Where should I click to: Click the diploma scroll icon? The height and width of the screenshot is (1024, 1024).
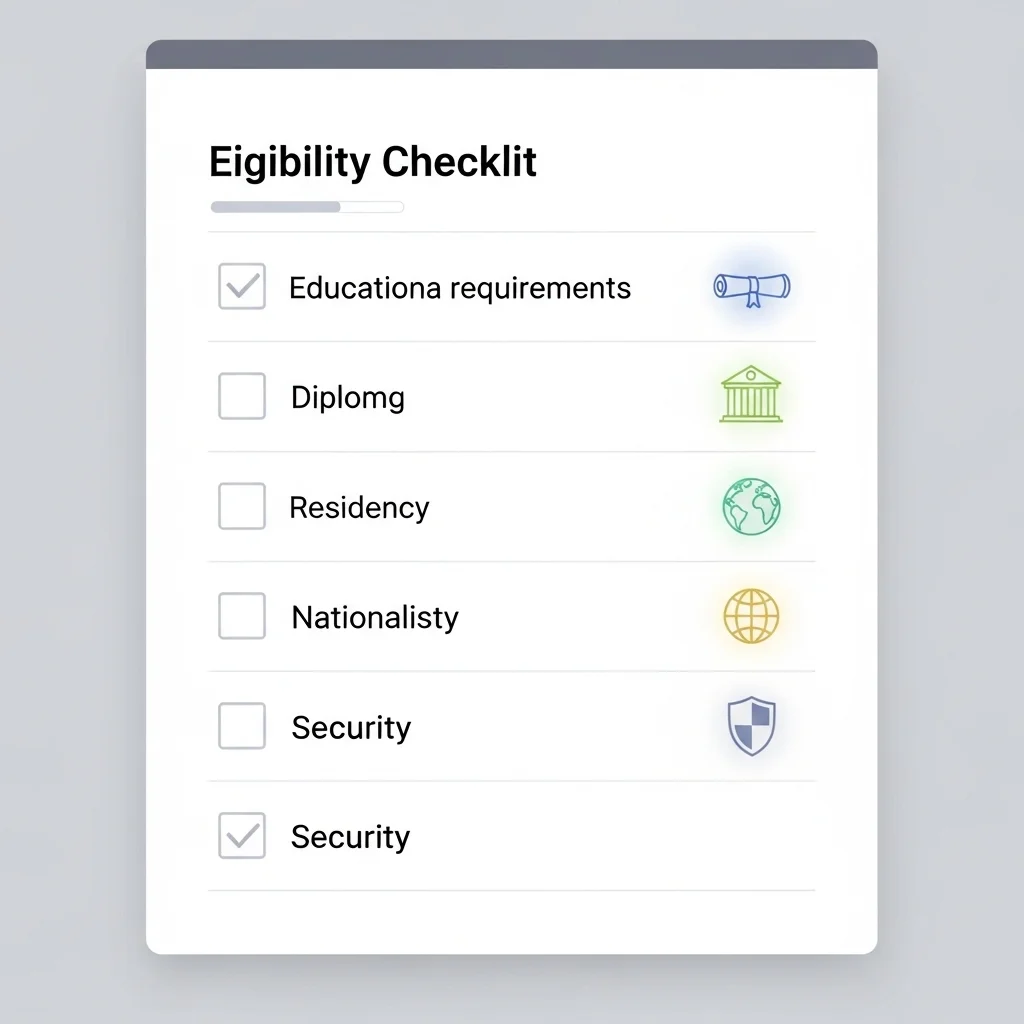pos(752,287)
